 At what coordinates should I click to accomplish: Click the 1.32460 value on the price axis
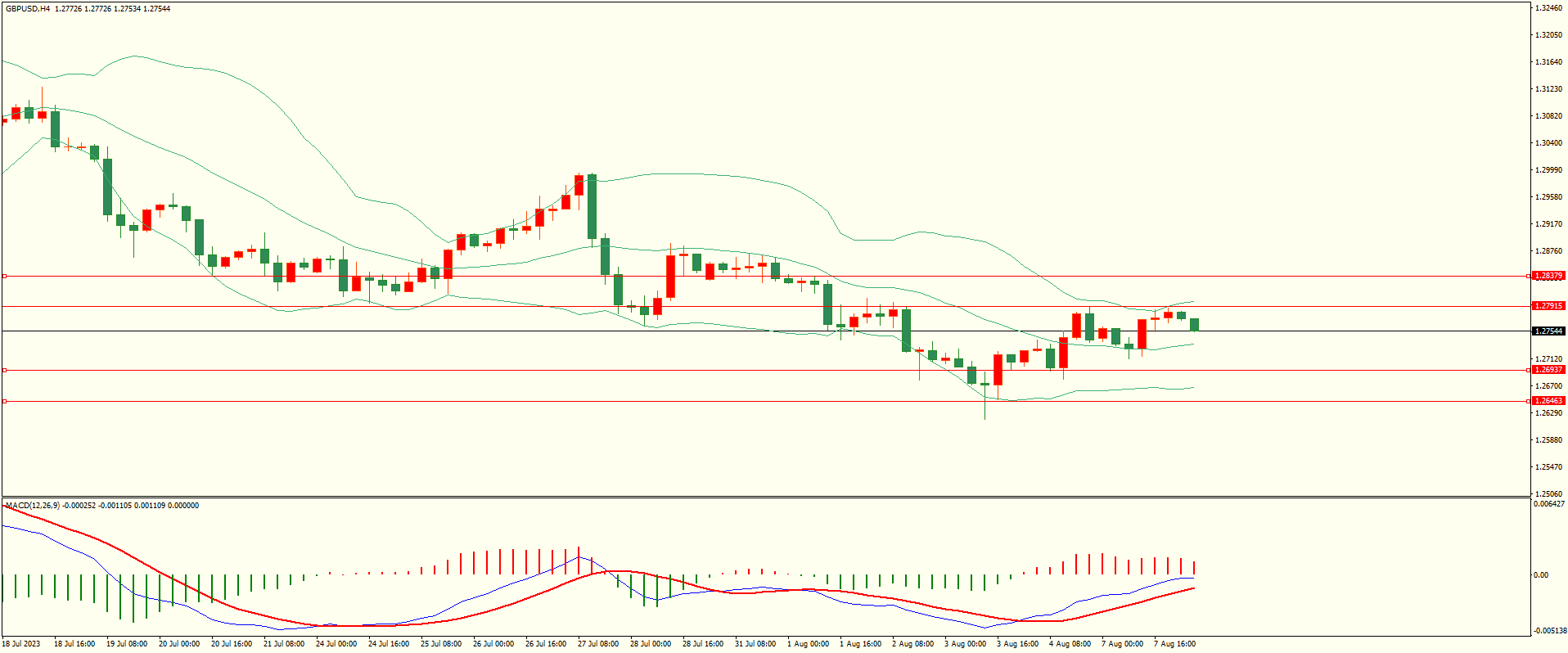click(x=1549, y=8)
